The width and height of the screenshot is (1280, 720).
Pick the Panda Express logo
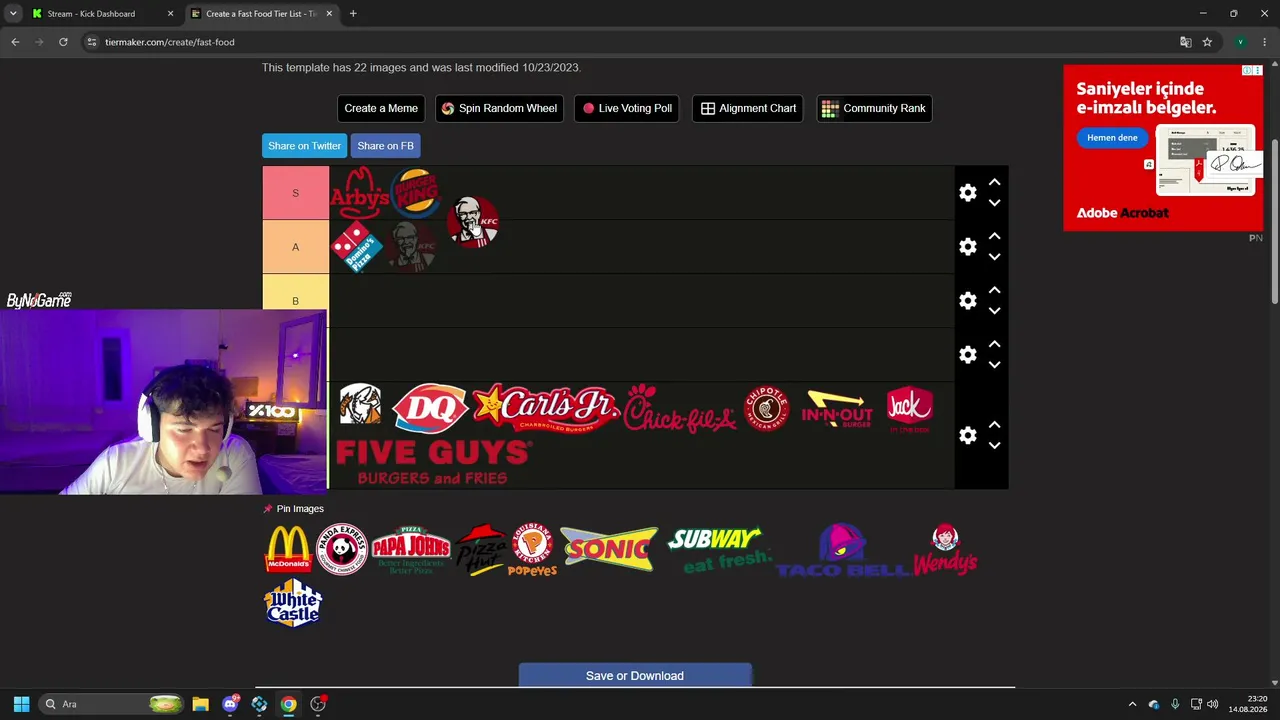[x=342, y=549]
